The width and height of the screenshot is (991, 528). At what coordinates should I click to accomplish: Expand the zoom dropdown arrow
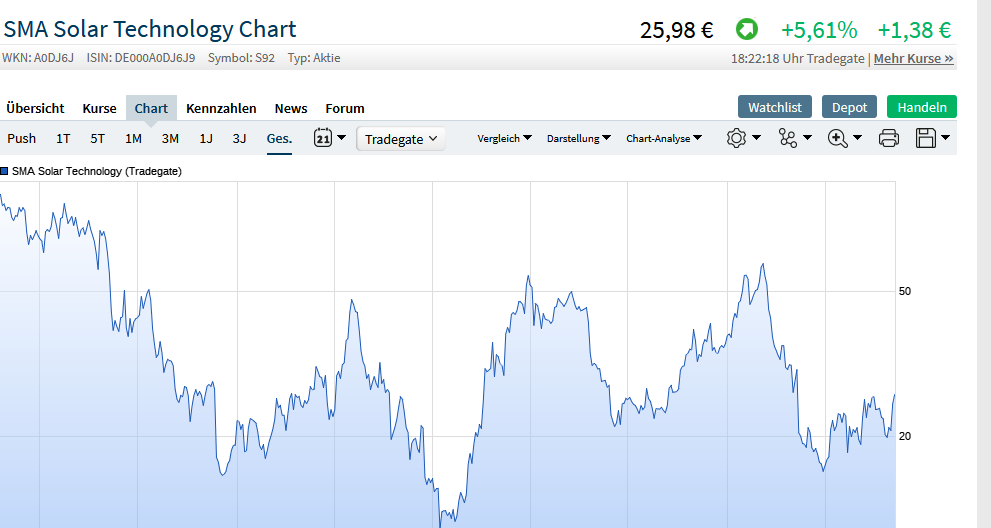(858, 137)
